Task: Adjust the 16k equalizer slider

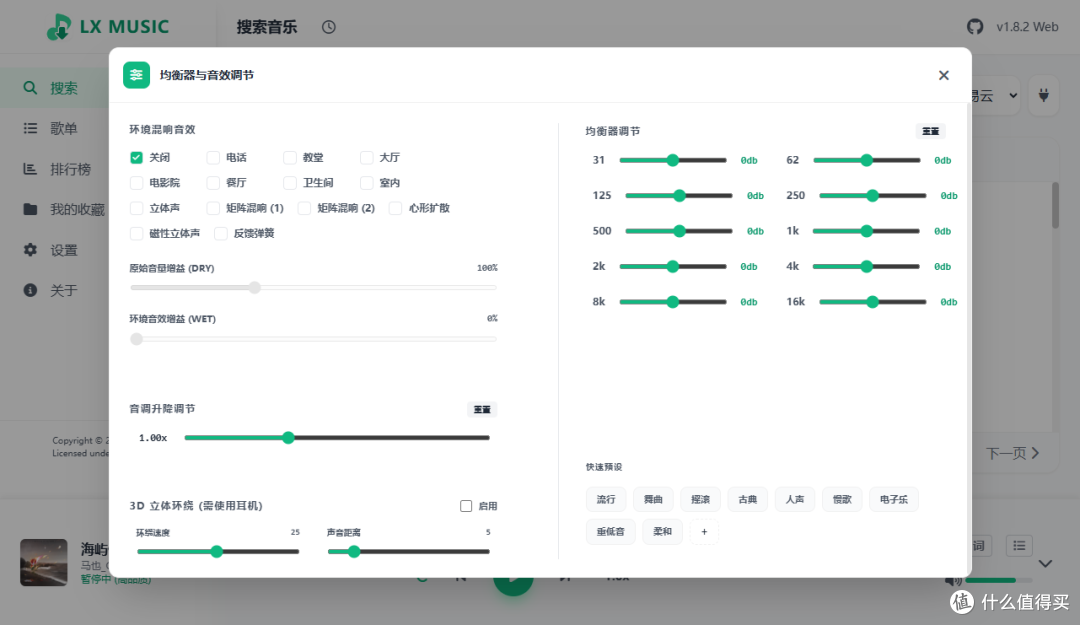Action: pyautogui.click(x=873, y=302)
